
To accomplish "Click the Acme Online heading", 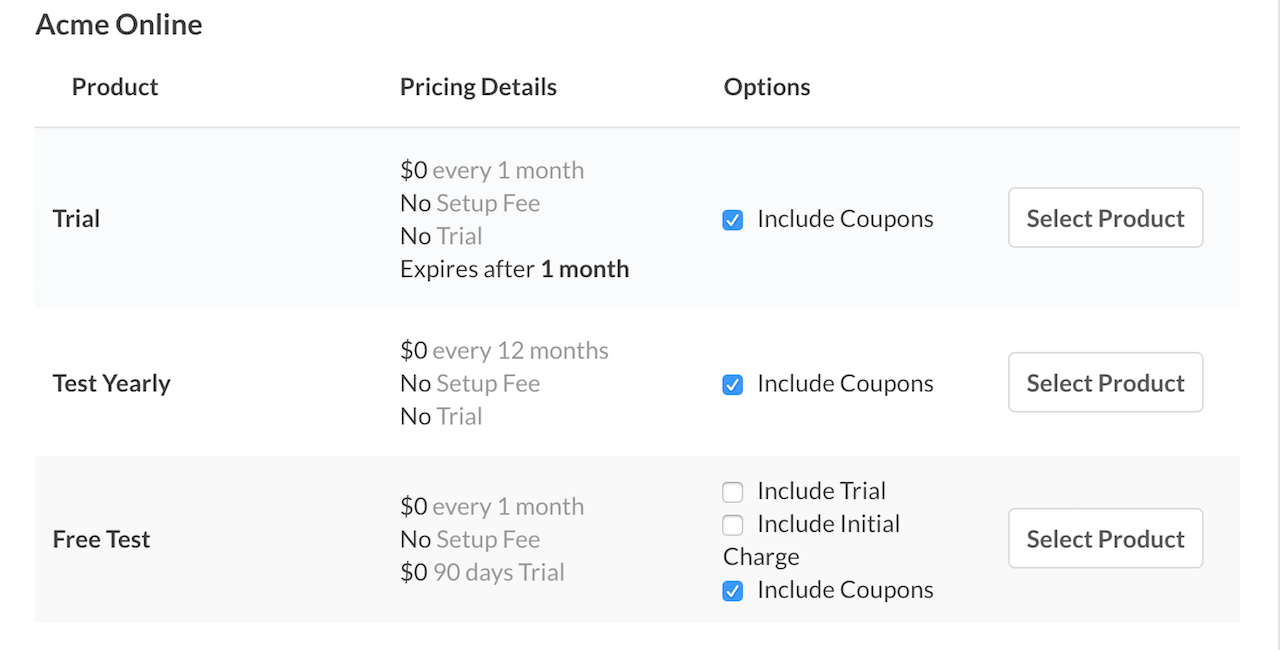I will 118,24.
